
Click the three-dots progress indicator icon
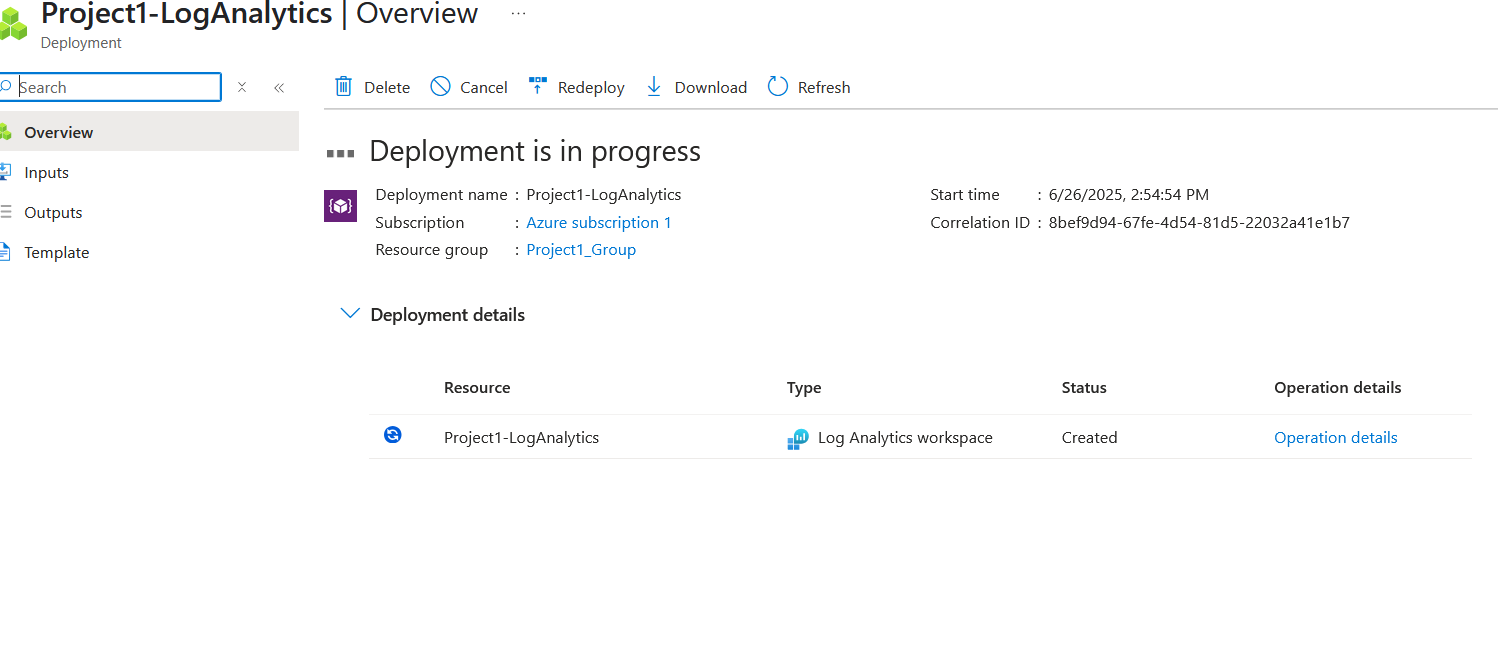341,153
